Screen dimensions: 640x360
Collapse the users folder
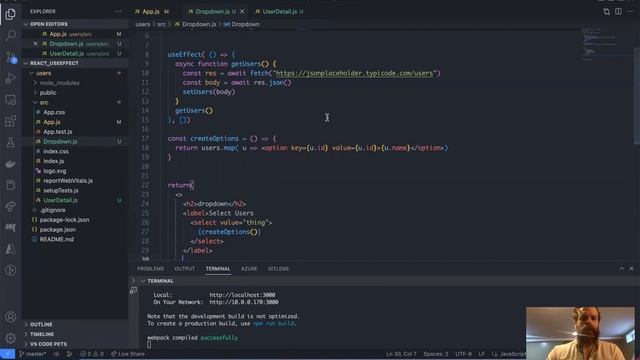click(x=75, y=73)
